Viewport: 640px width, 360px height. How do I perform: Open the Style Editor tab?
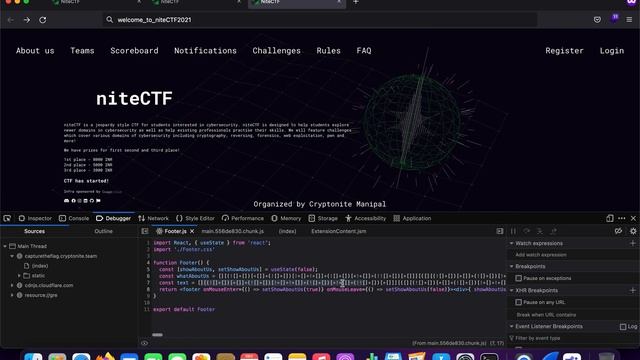pos(195,218)
